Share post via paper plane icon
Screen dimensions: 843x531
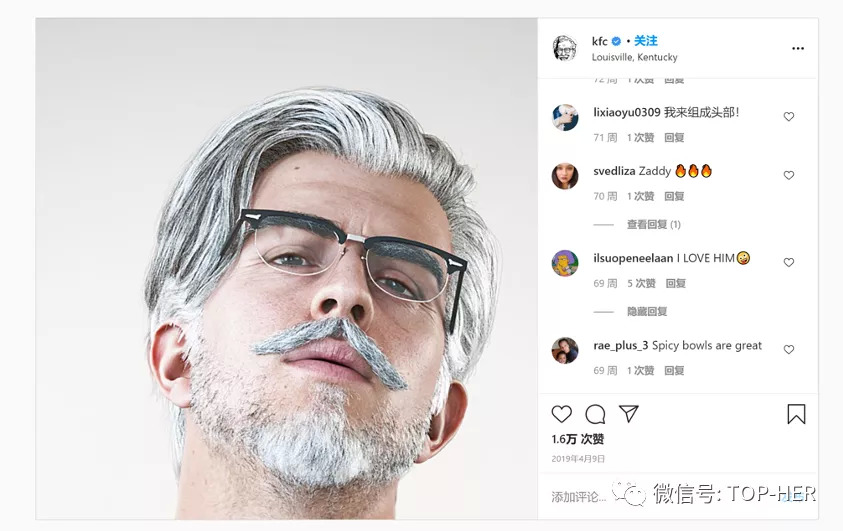coord(629,414)
